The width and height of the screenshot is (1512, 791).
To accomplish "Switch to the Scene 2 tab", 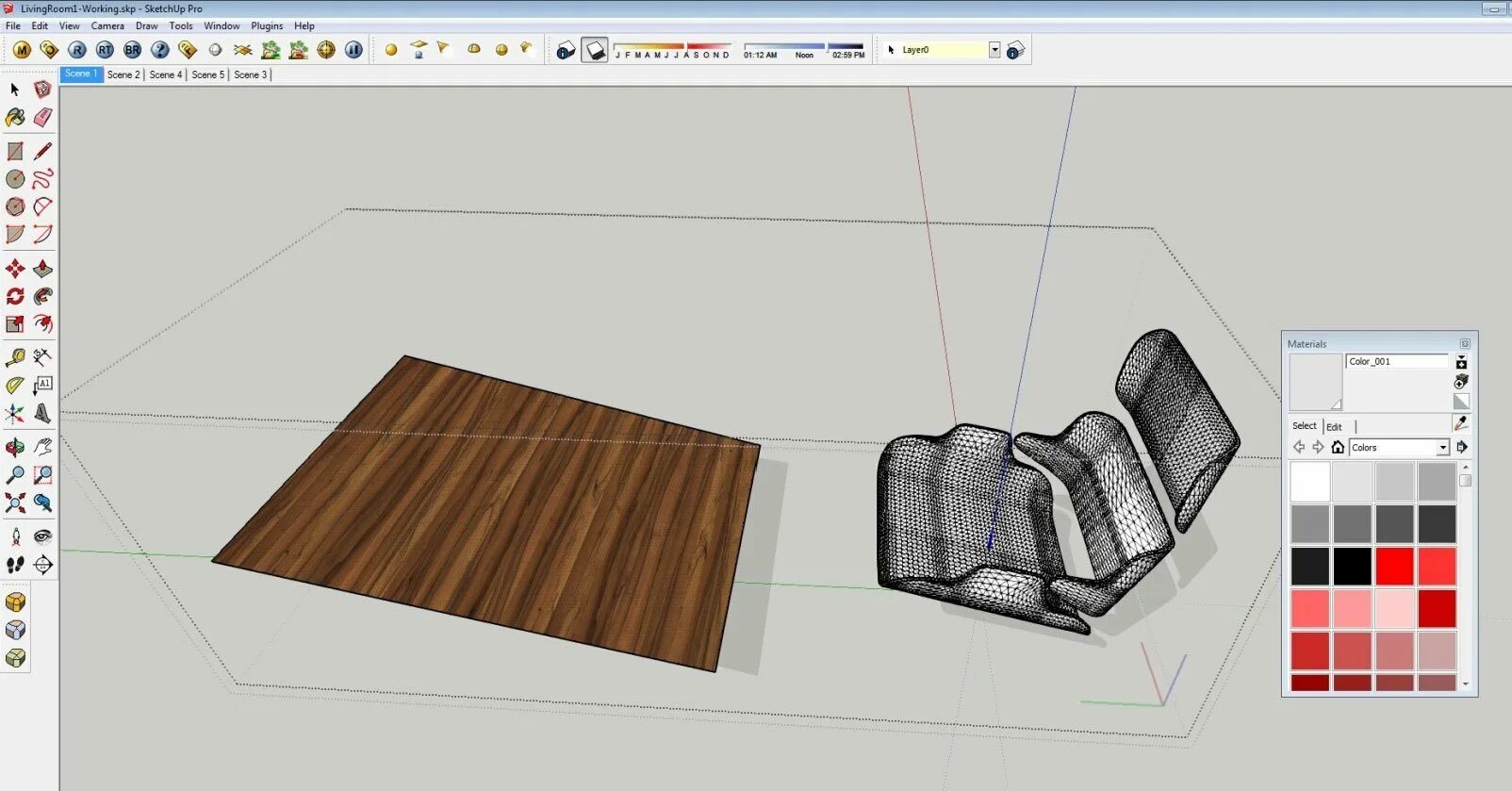I will pos(123,74).
